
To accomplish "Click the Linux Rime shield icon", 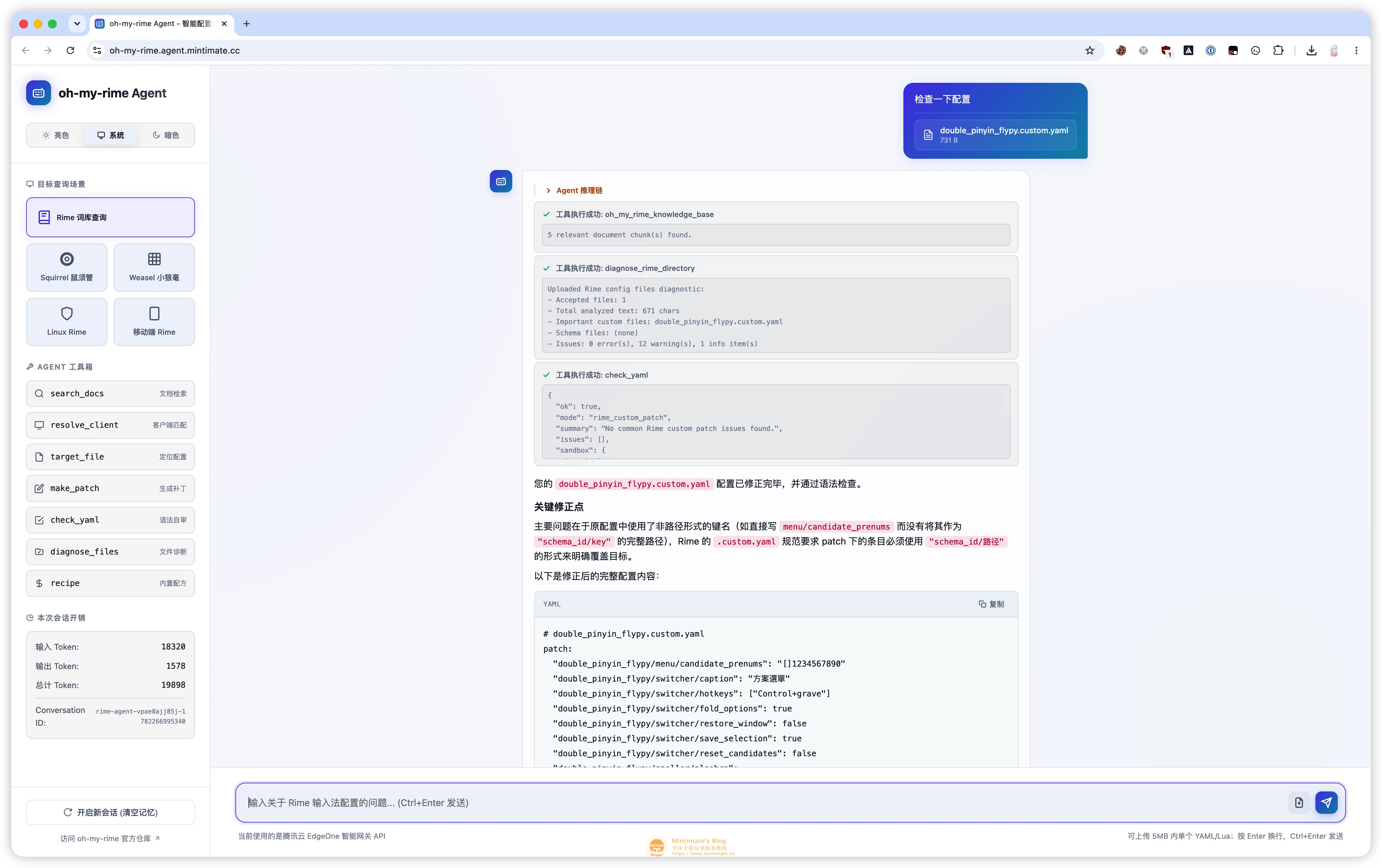I will tap(67, 313).
